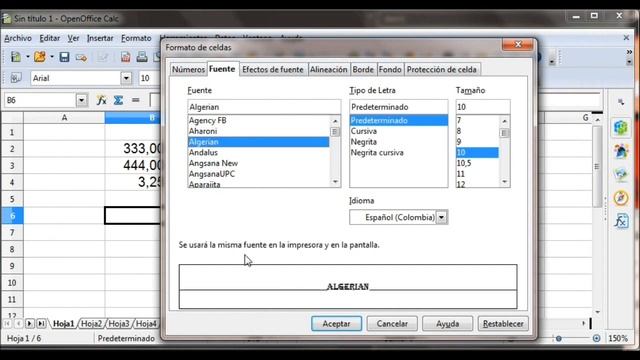Click the size list scroll up arrow
Image resolution: width=640 pixels, height=360 pixels.
[x=504, y=121]
